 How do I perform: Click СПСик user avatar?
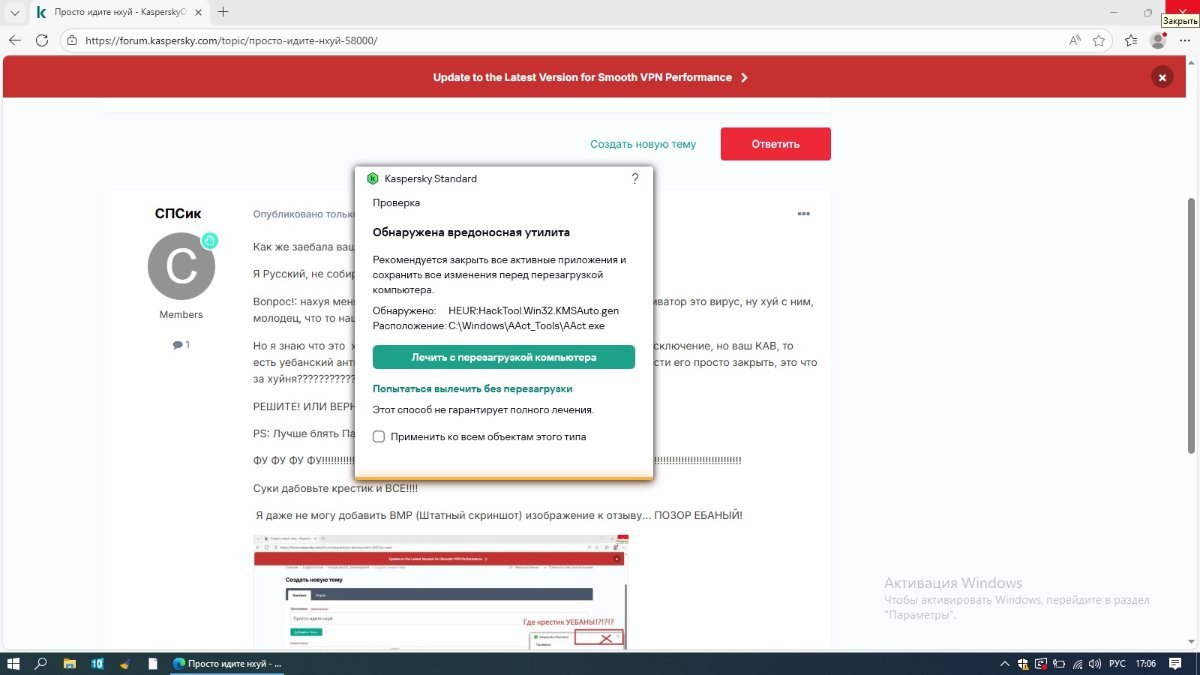[x=181, y=265]
